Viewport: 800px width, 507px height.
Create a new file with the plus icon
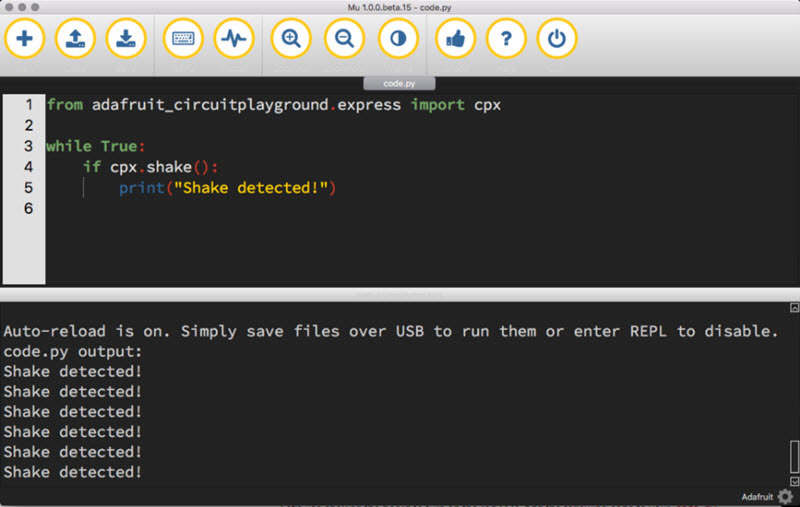click(x=25, y=40)
